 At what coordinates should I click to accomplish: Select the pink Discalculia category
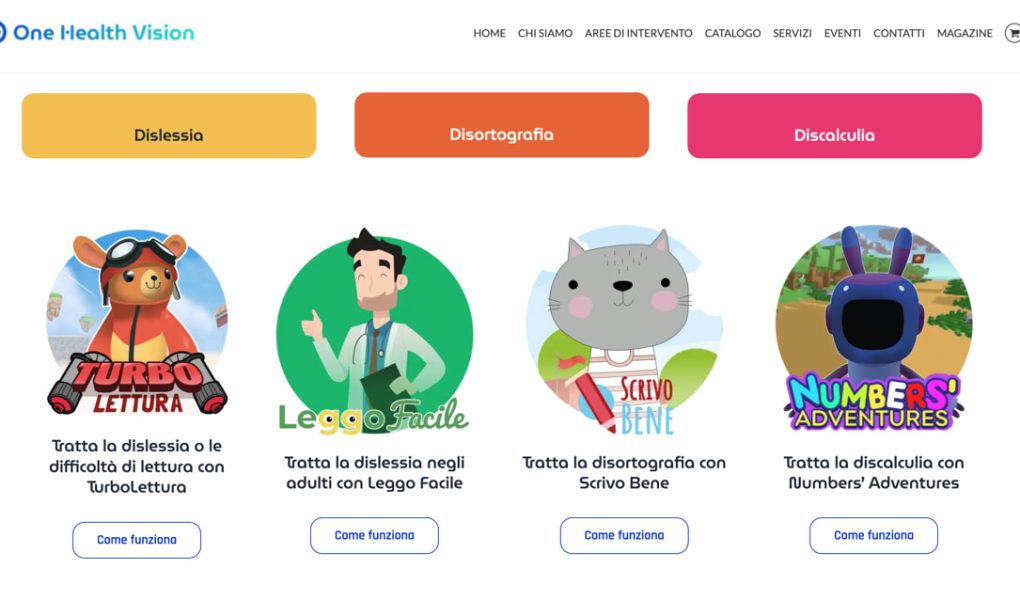835,126
